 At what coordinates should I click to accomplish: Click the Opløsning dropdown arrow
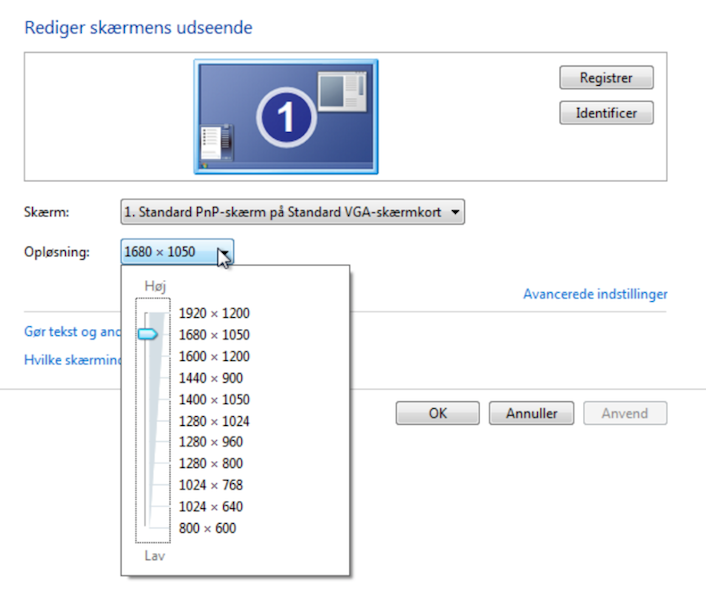[x=223, y=252]
